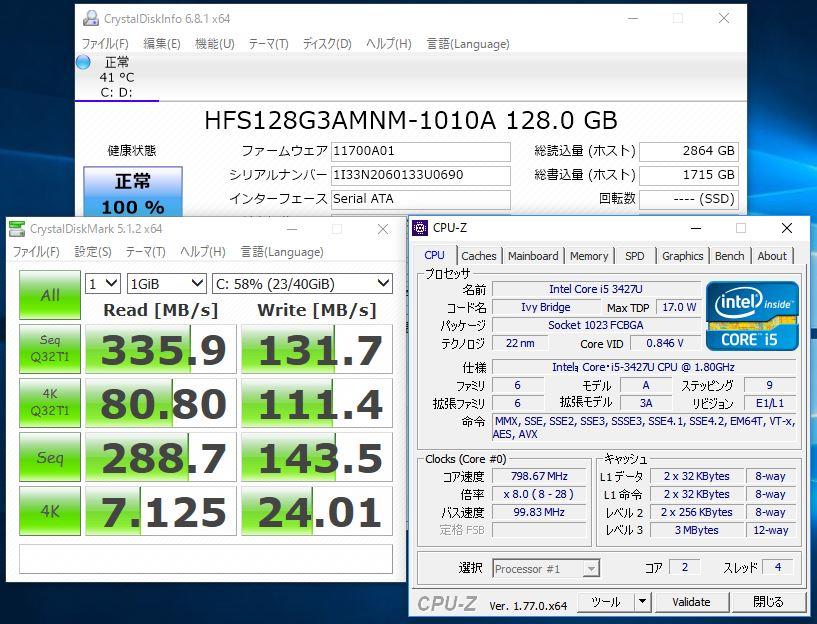Screen dimensions: 817x624
Task: Click the 4K write result 24.01
Action: (x=317, y=511)
